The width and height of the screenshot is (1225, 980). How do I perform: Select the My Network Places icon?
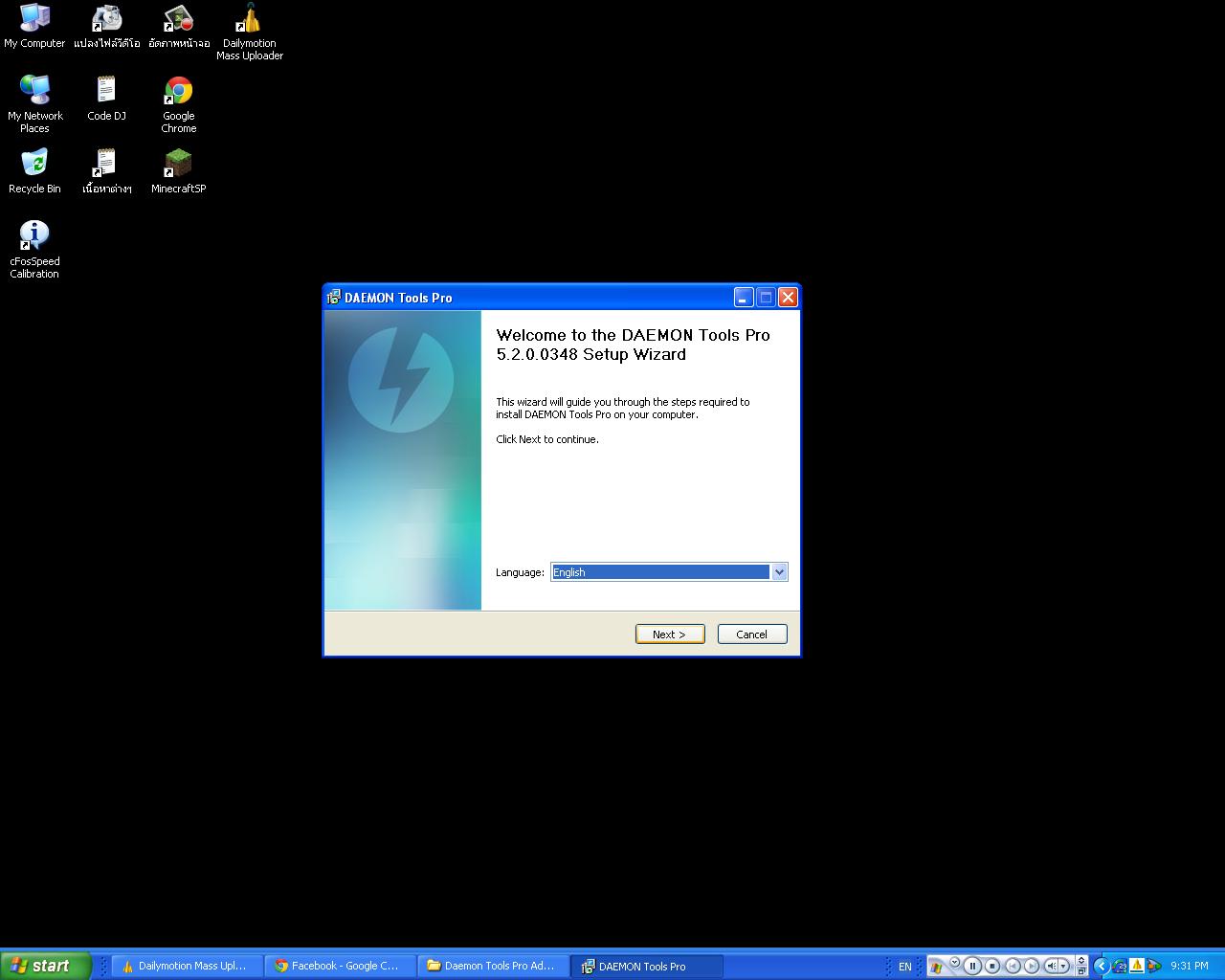(34, 104)
